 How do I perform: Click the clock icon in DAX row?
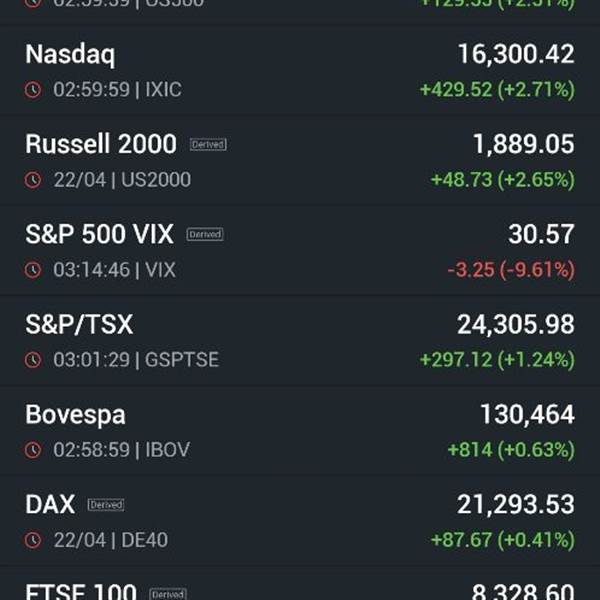pos(33,540)
